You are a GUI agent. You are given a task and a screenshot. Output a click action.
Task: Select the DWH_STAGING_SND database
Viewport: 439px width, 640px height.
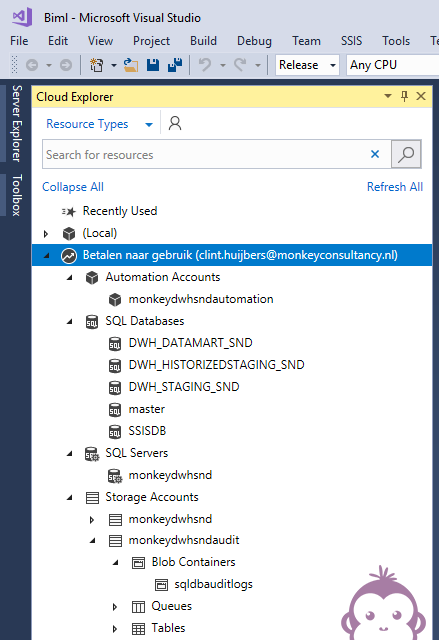[184, 387]
